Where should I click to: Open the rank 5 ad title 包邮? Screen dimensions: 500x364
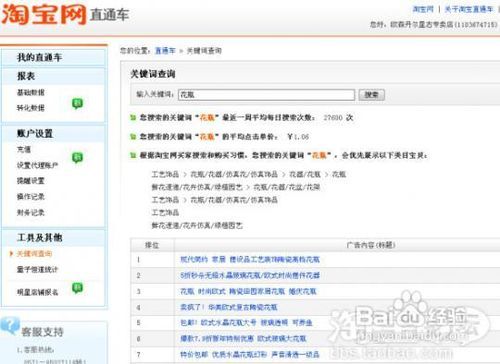[246, 323]
